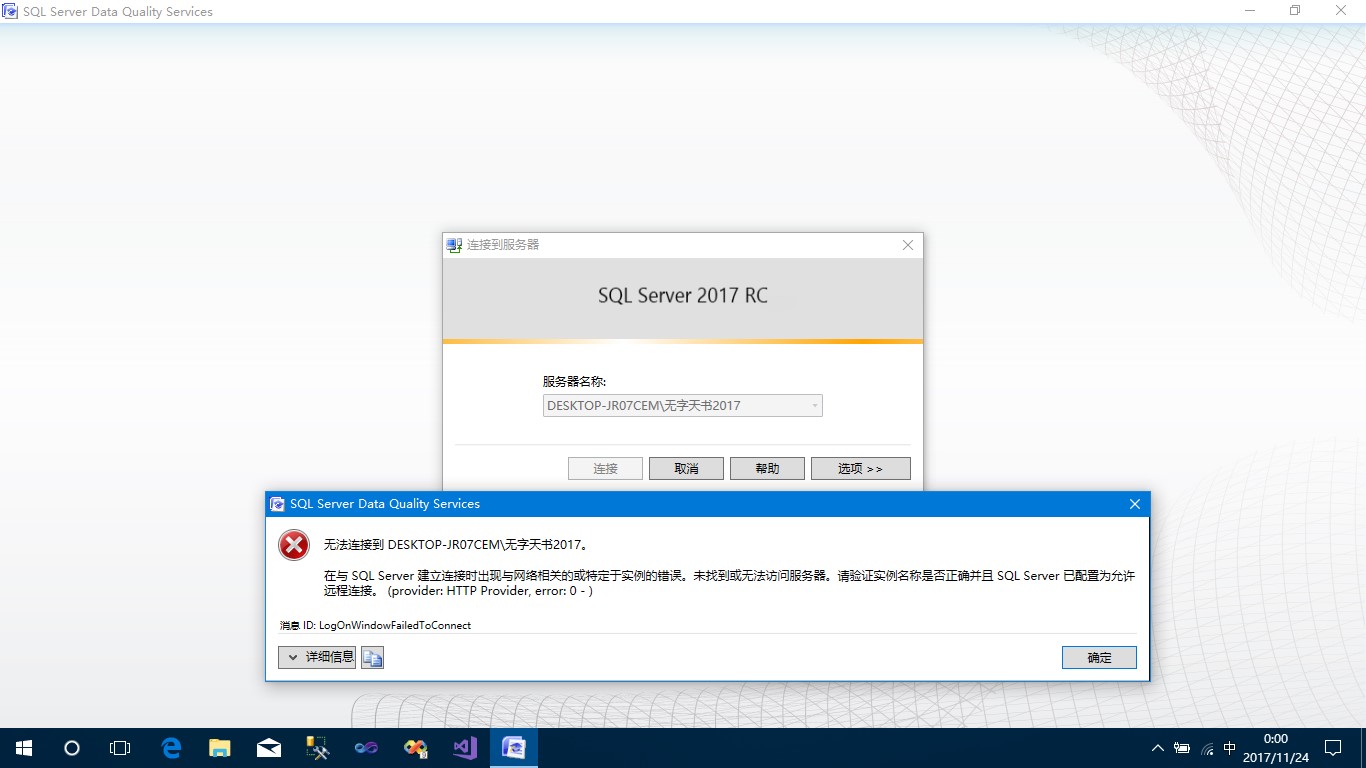Open the Mail app from taskbar
1366x768 pixels.
(268, 747)
